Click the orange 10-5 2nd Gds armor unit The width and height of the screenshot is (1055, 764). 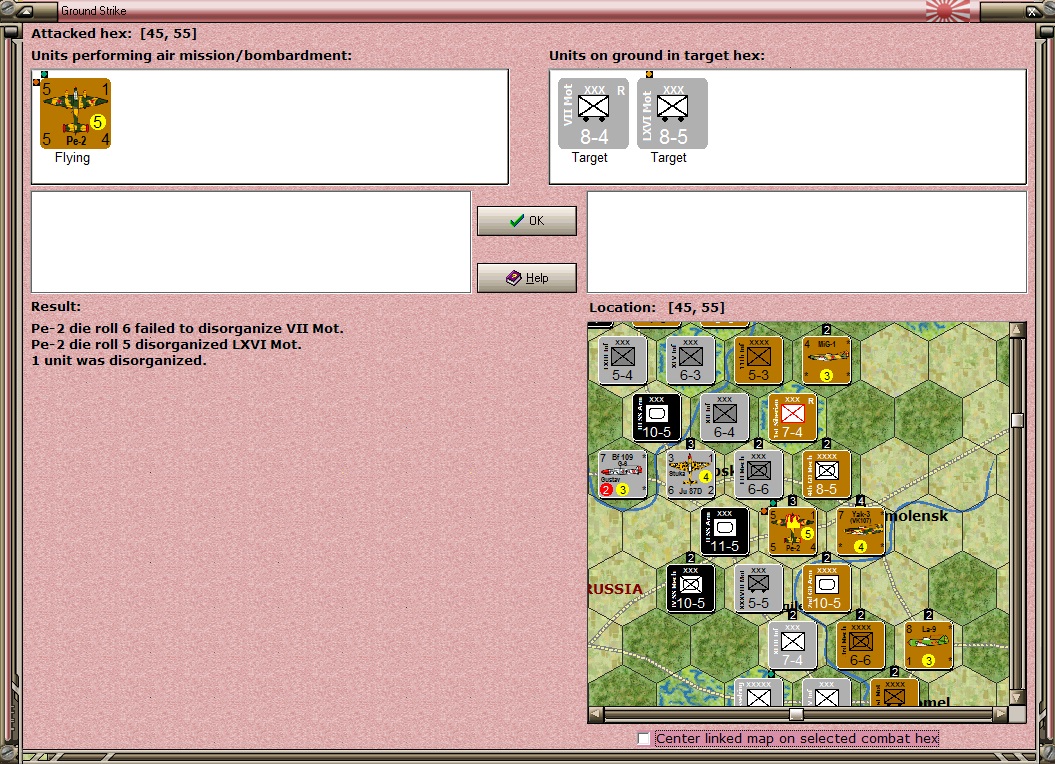(x=826, y=588)
